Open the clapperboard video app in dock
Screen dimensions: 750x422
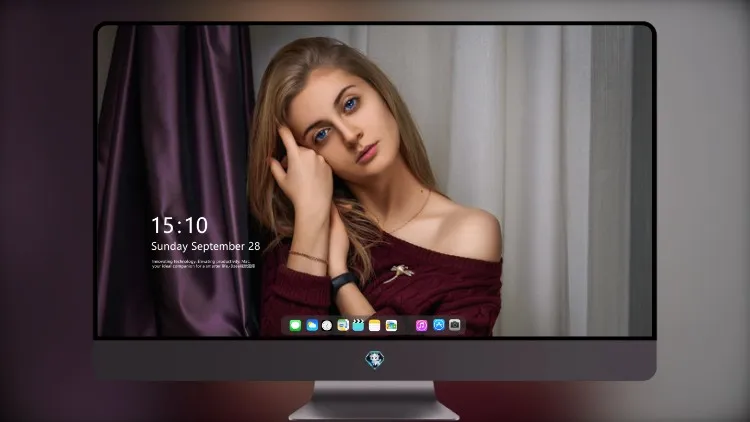[358, 325]
